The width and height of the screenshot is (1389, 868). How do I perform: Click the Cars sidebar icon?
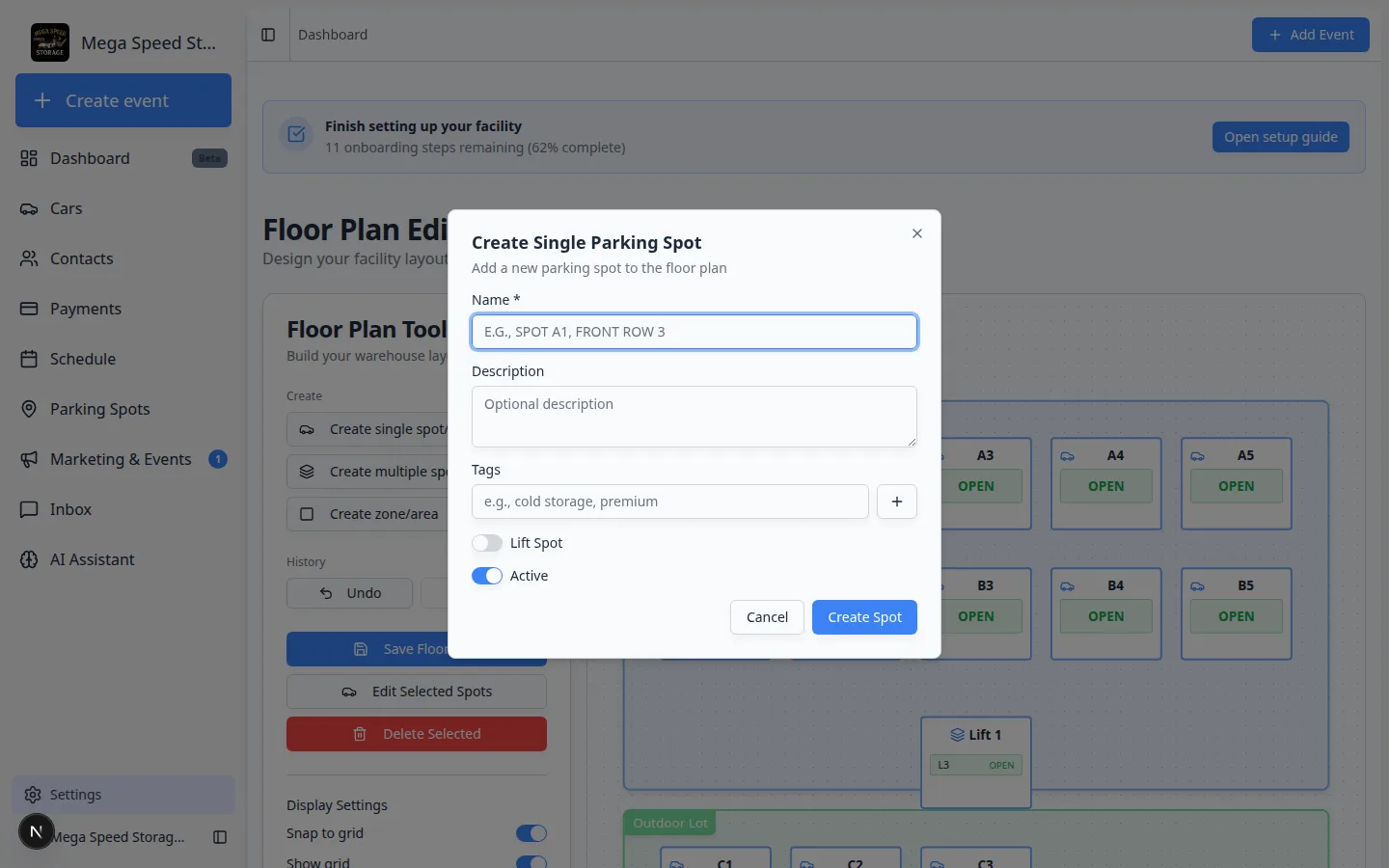click(x=29, y=208)
